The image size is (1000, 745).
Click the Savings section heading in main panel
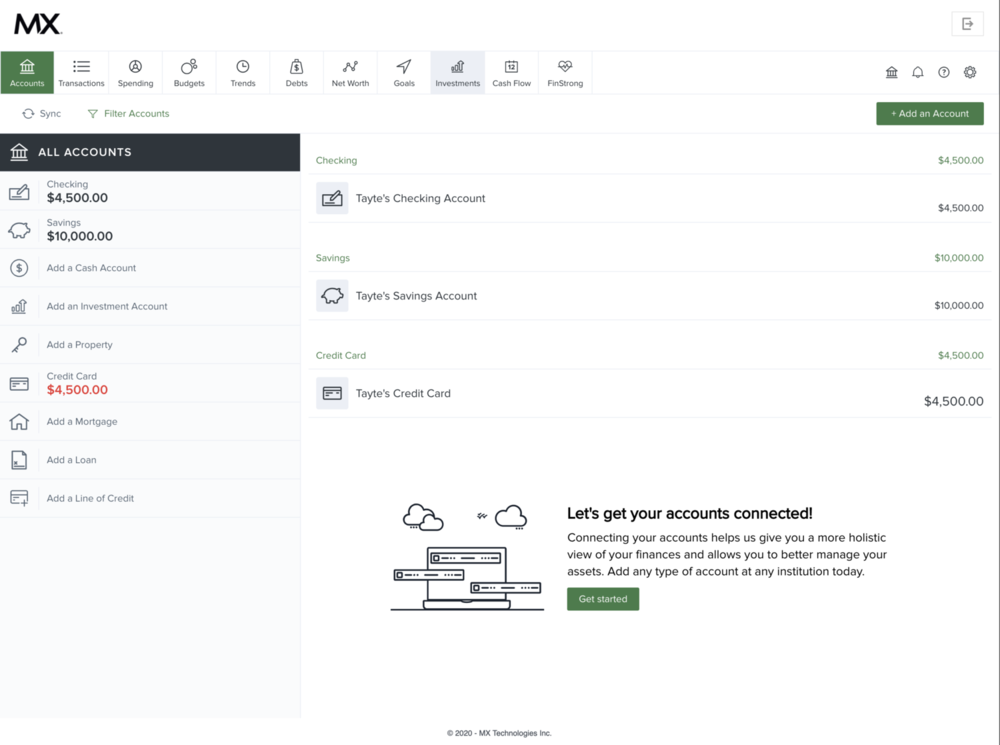click(333, 258)
